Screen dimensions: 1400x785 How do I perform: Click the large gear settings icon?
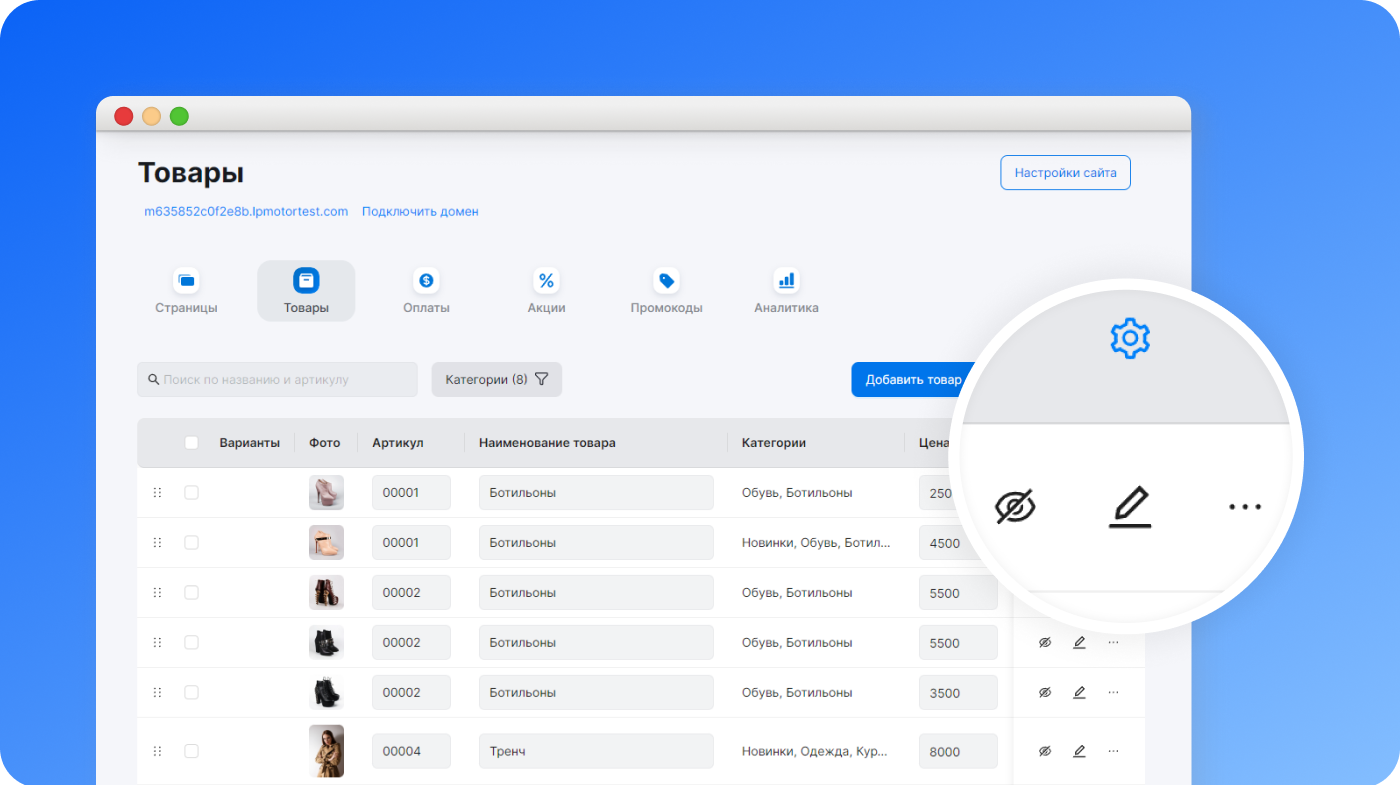point(1130,339)
